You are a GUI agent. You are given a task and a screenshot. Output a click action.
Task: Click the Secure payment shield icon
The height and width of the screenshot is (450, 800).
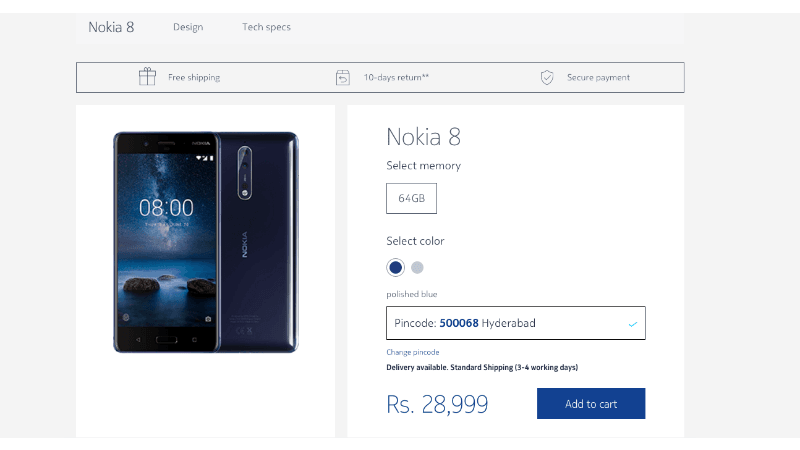[547, 78]
